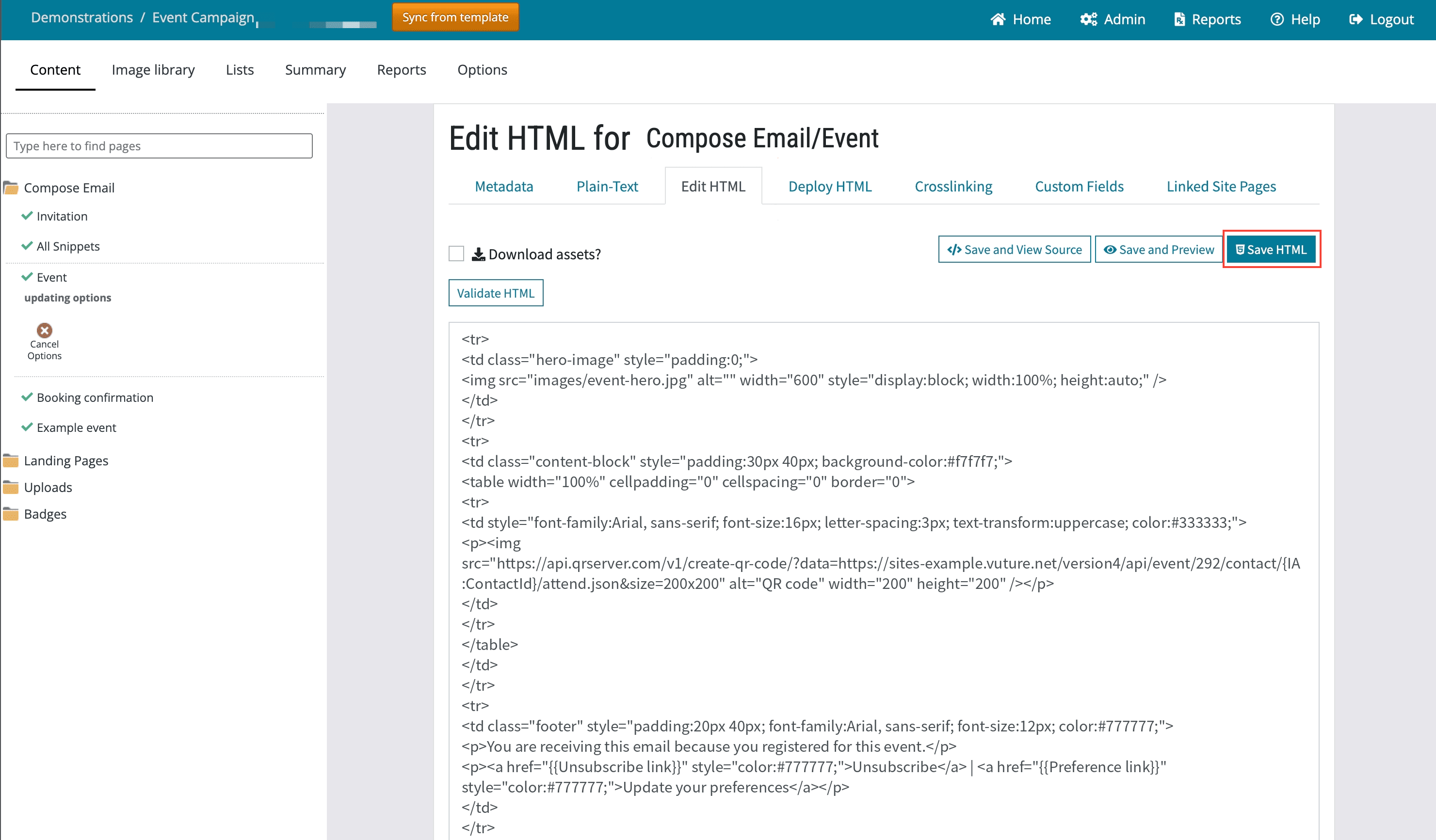Viewport: 1436px width, 840px height.
Task: Switch to the Metadata tab
Action: click(x=504, y=186)
